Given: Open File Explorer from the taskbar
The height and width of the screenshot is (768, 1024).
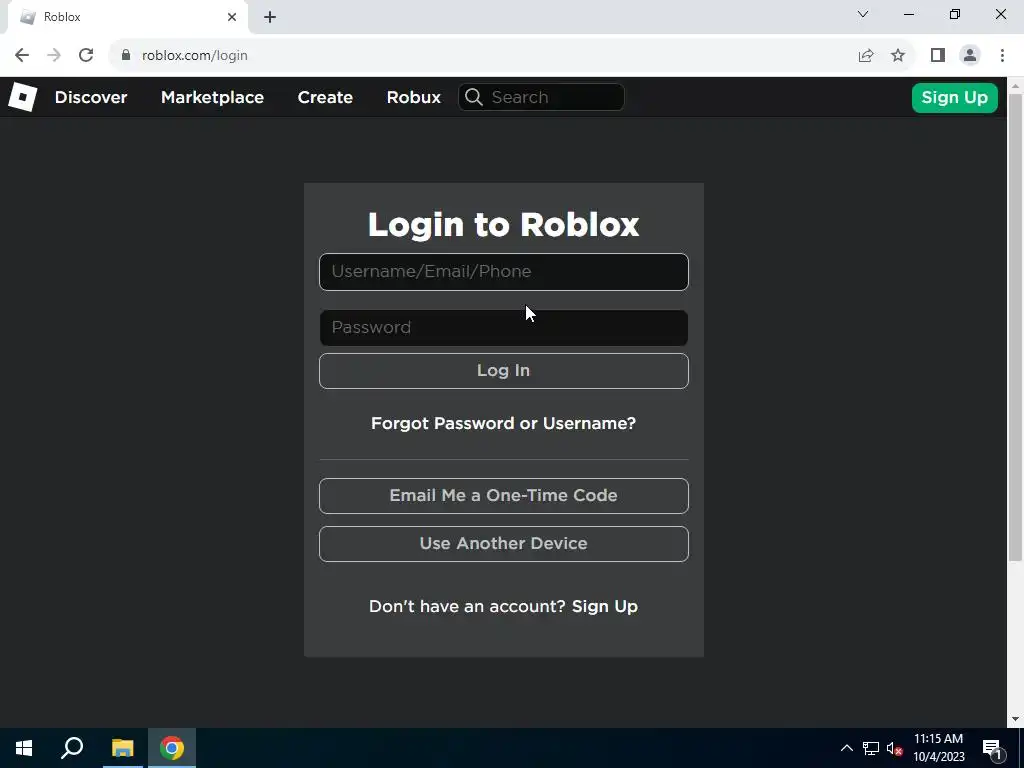Looking at the screenshot, I should tap(122, 748).
